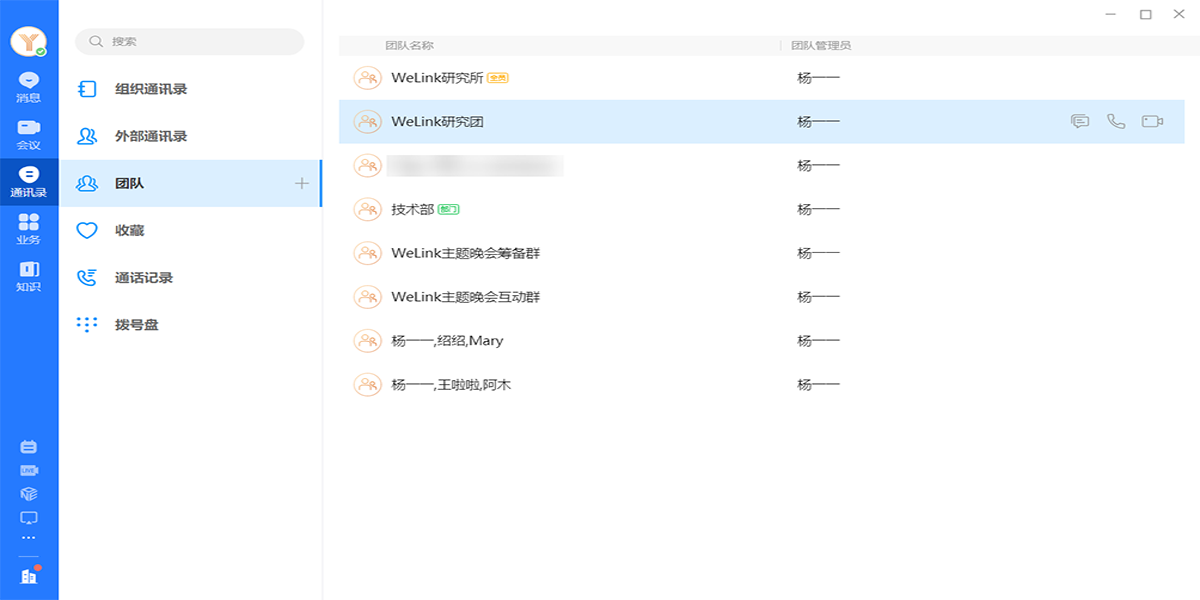The image size is (1200, 600).
Task: Open the enterprise building icon at bottom
Action: point(29,576)
